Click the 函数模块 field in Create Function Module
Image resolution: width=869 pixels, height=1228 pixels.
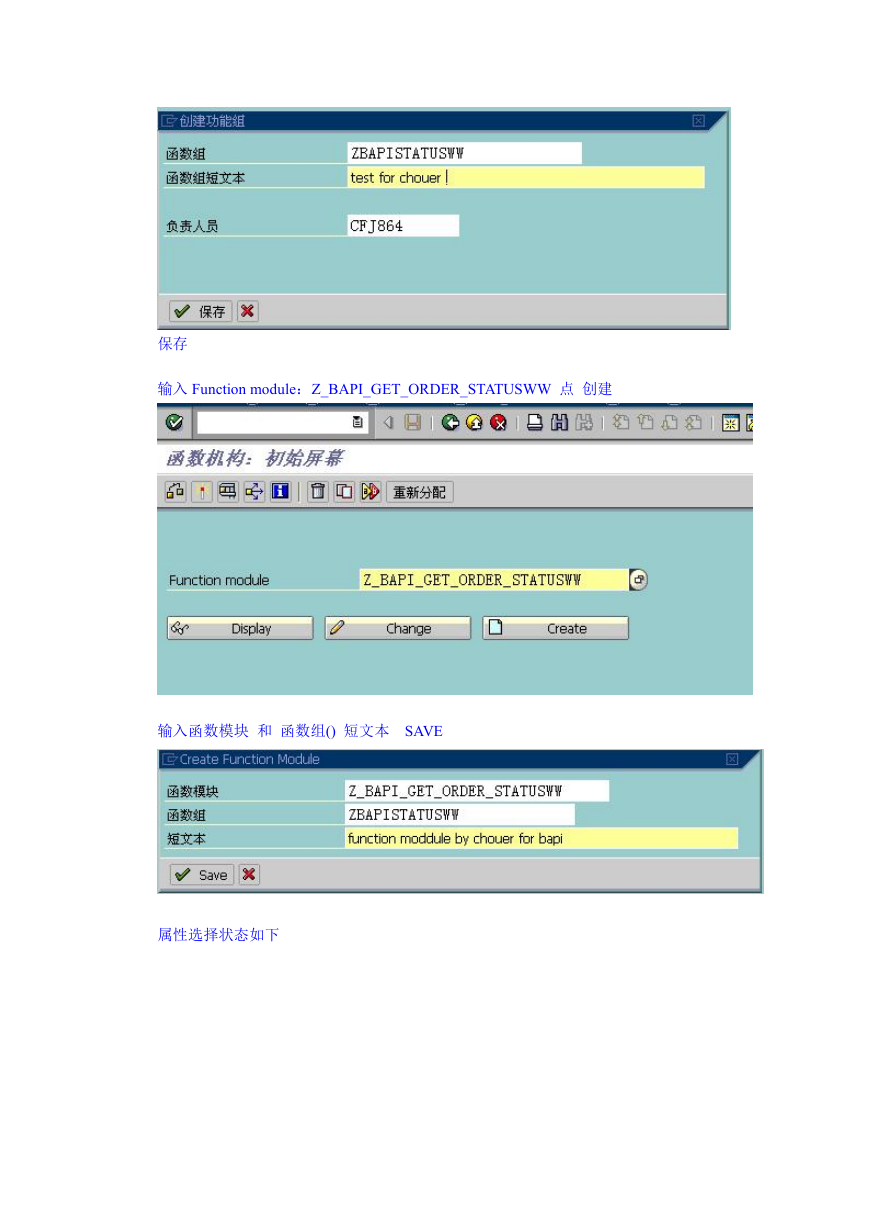[477, 791]
